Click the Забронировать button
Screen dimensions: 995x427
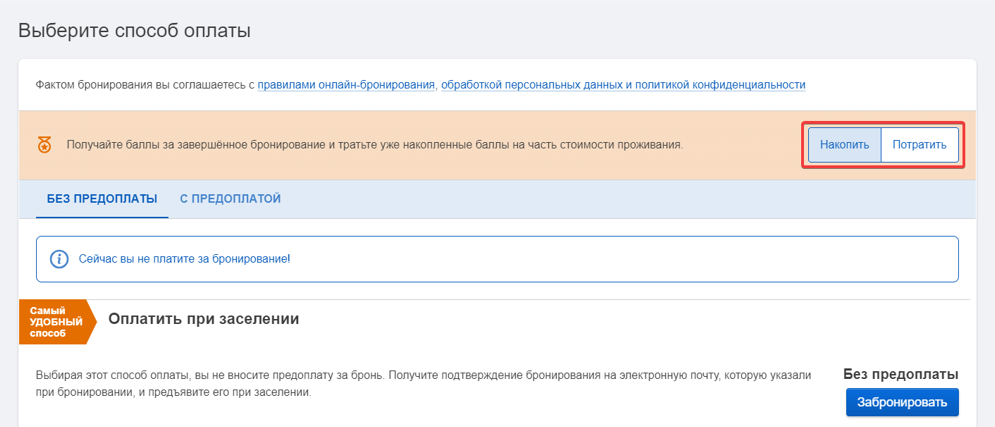click(x=902, y=402)
